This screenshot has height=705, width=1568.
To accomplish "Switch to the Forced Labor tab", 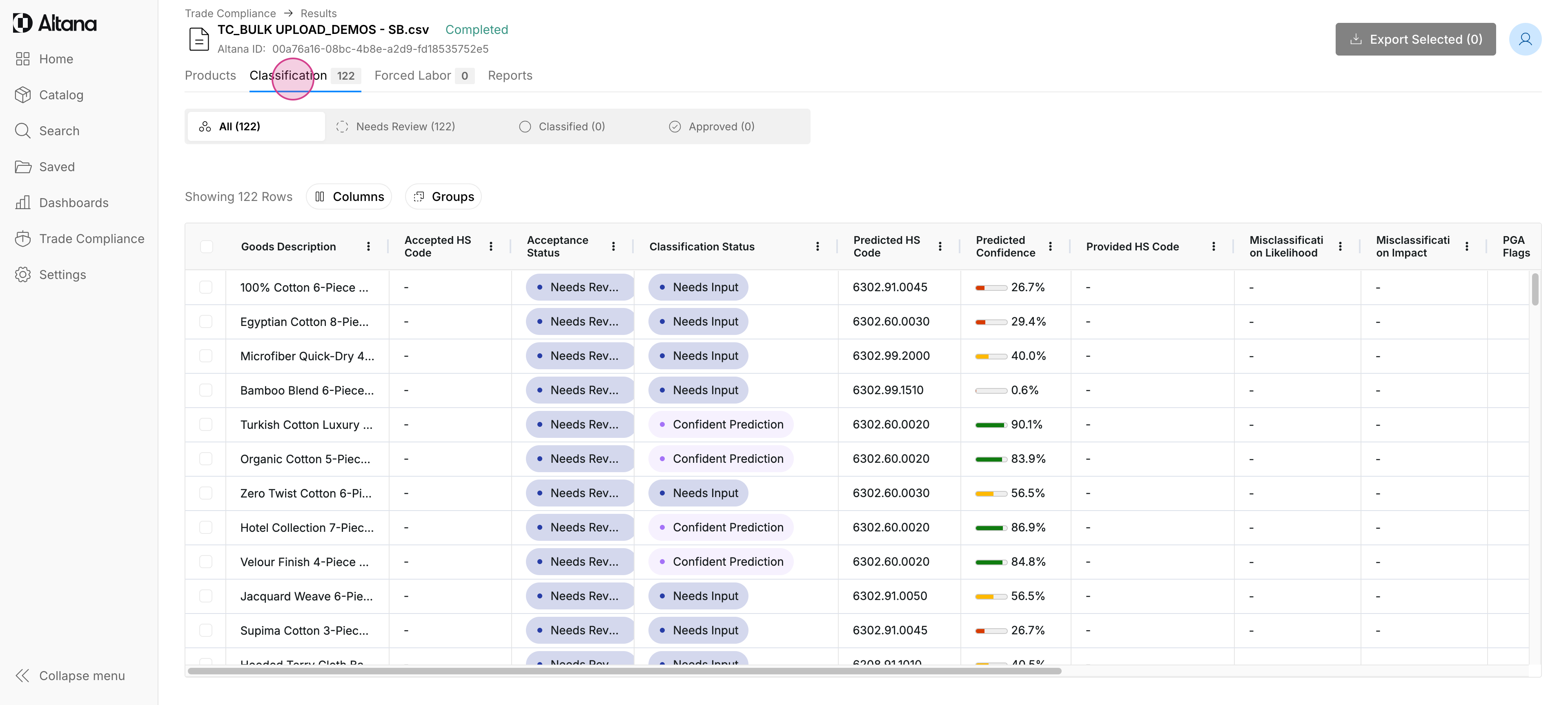I will pos(413,76).
